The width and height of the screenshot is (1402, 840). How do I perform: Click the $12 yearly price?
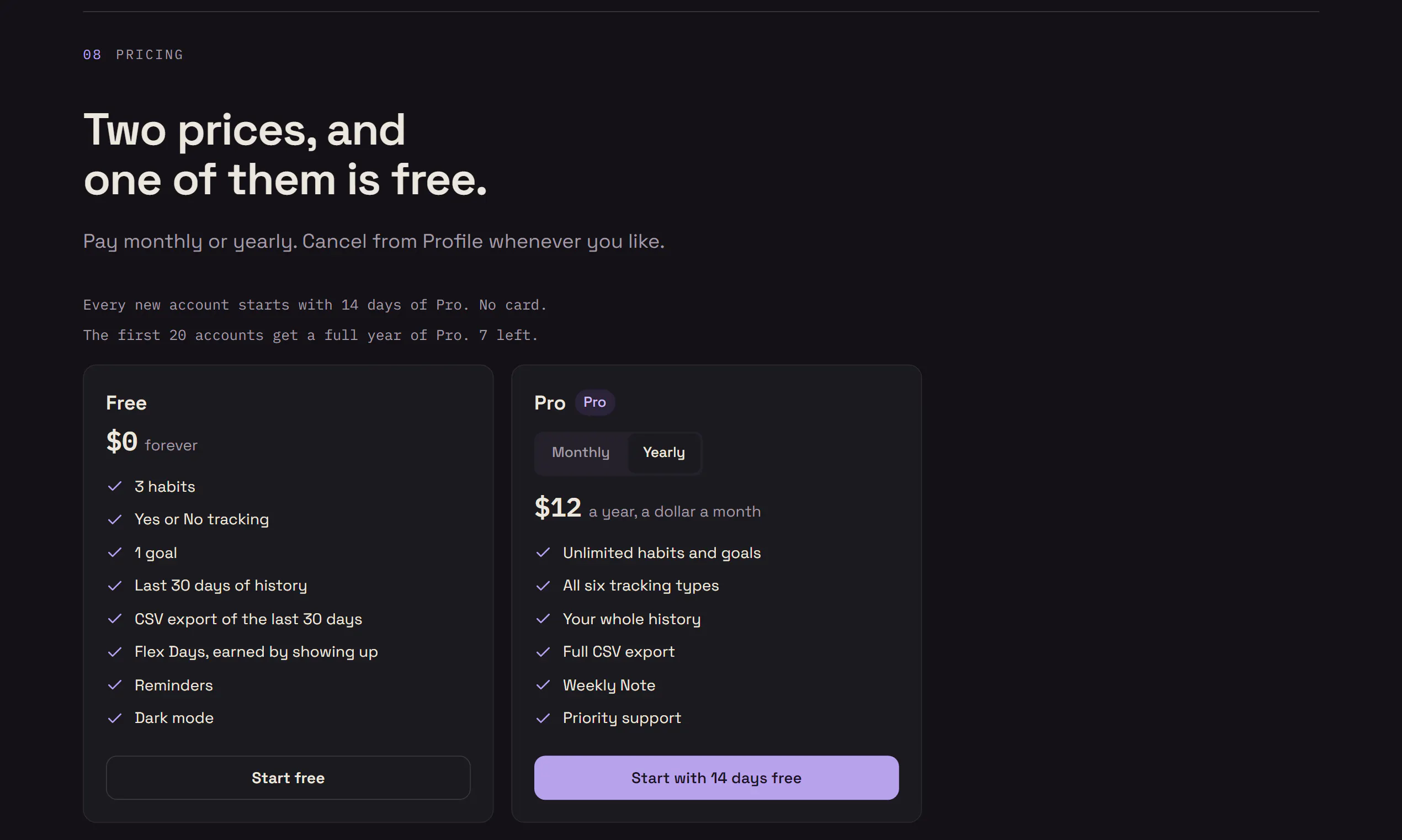558,507
